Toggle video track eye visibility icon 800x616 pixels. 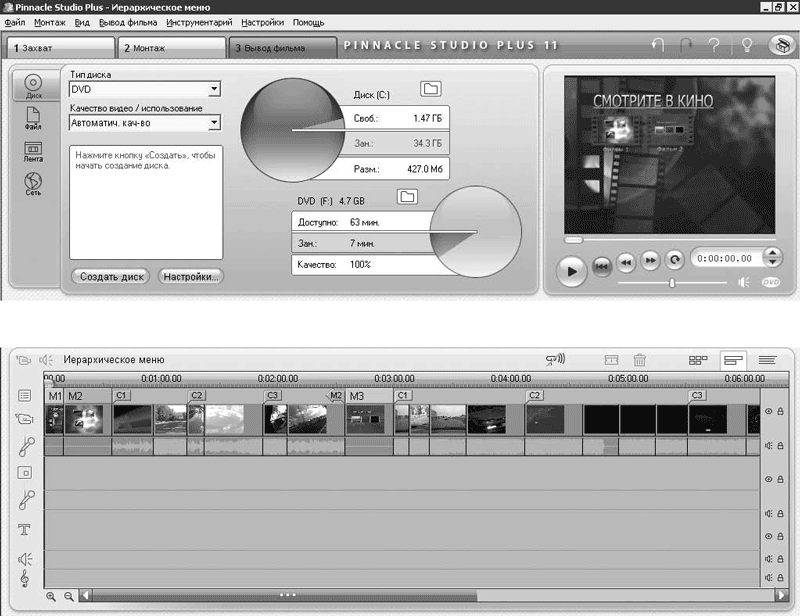point(768,411)
